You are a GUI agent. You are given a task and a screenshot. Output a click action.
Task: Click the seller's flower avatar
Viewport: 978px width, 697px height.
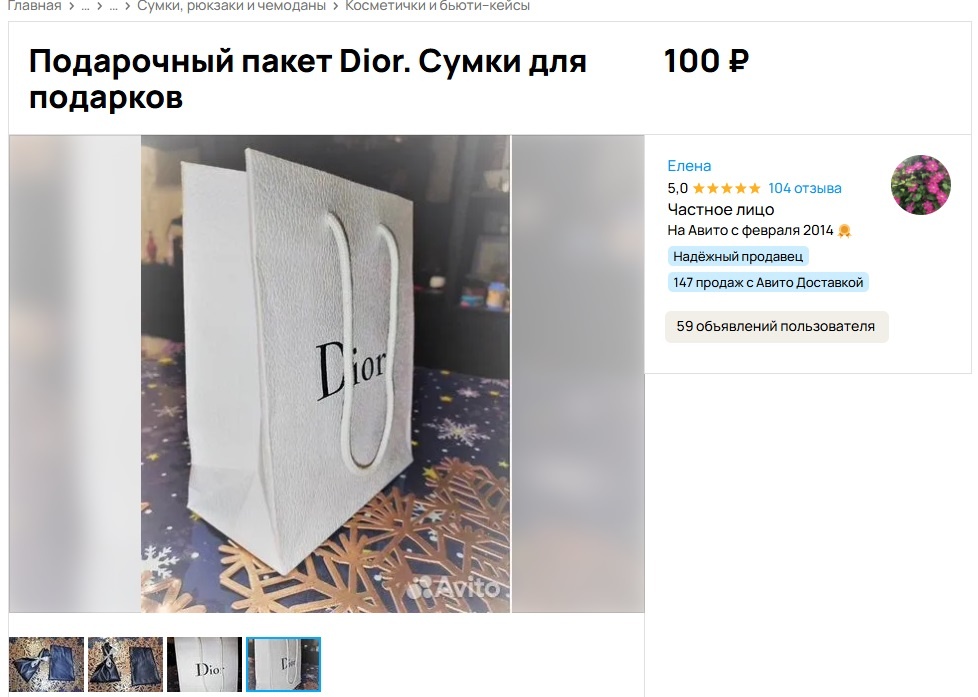coord(921,185)
